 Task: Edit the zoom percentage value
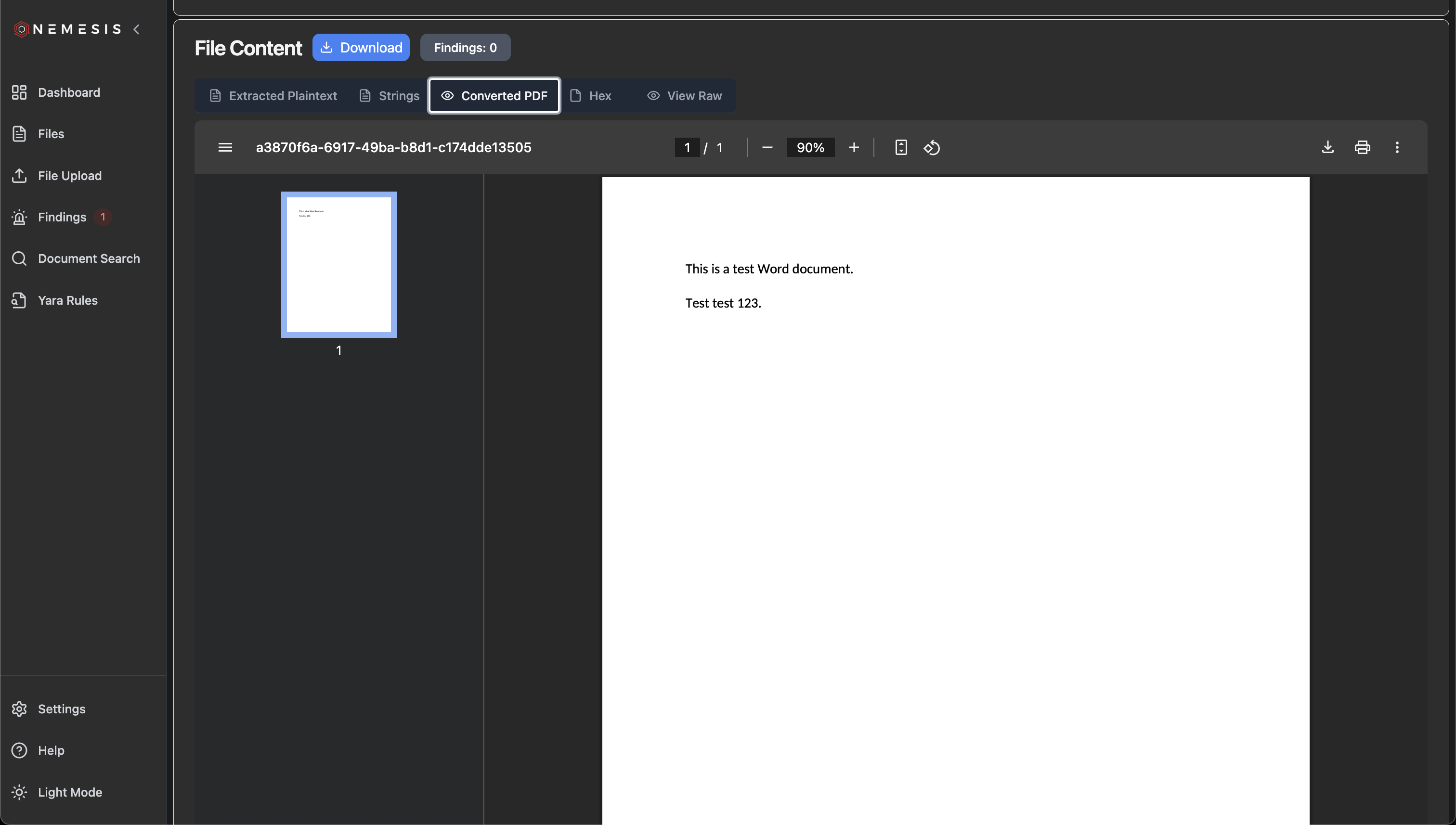810,147
